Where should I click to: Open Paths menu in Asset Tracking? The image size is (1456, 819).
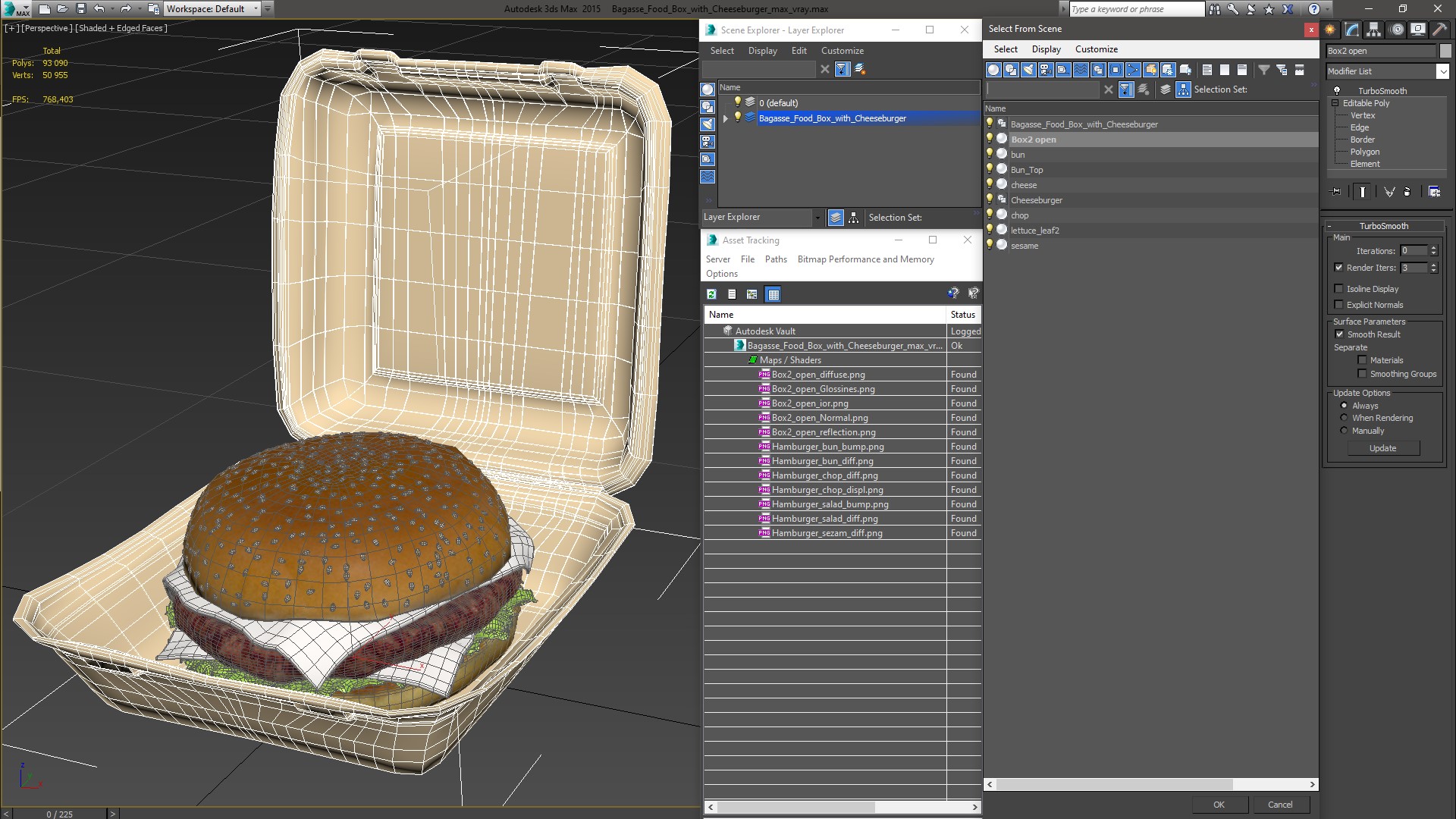click(776, 259)
